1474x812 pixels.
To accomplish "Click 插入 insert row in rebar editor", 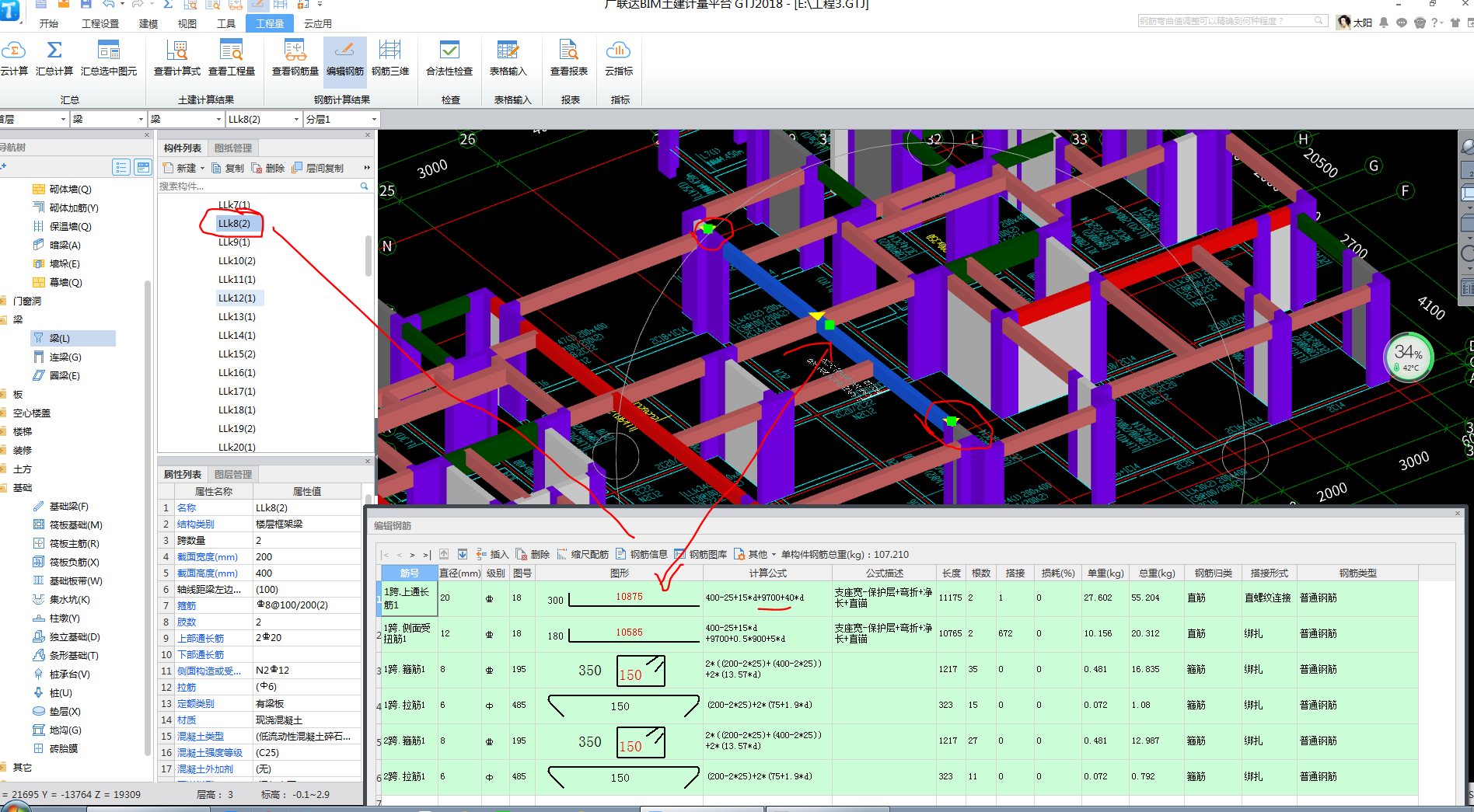I will coord(492,554).
